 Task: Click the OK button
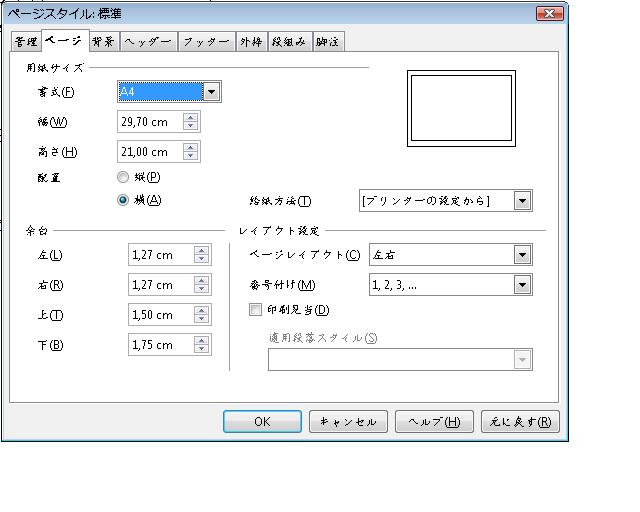pos(262,421)
